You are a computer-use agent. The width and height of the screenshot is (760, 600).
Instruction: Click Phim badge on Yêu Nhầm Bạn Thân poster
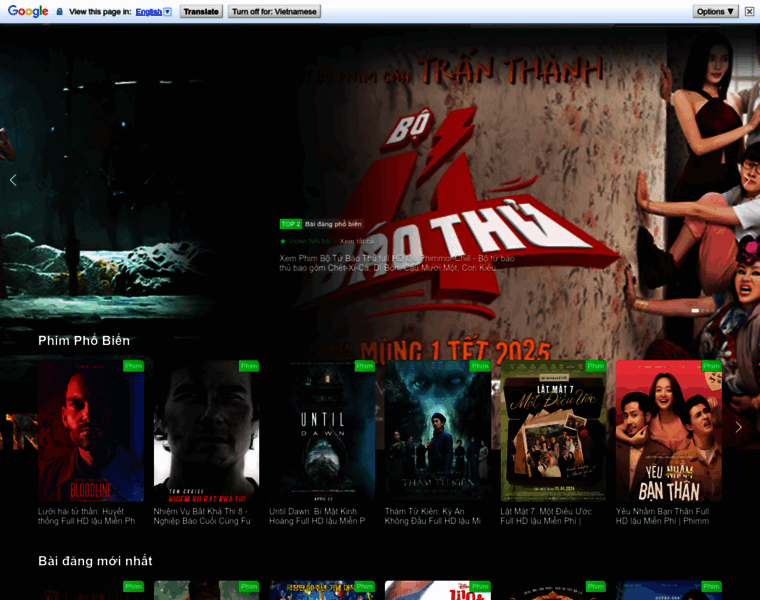point(712,366)
